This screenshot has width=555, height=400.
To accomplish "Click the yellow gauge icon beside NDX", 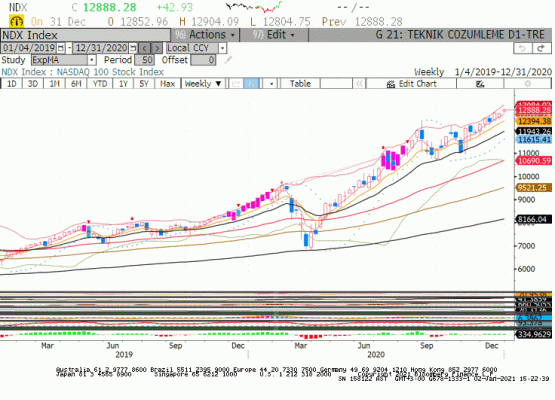I will (16, 22).
